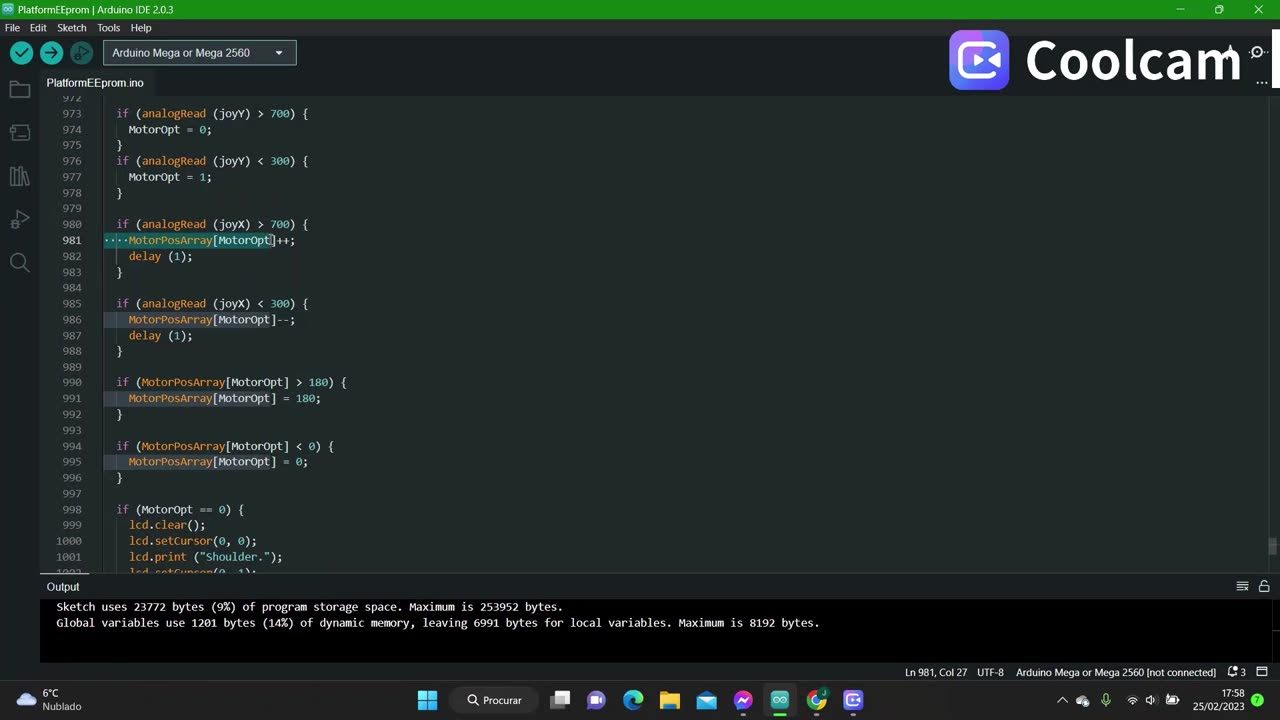Viewport: 1280px width, 720px height.
Task: Click 'MotorPosArray[MotorOpt]--;' on line 986
Action: 212,319
